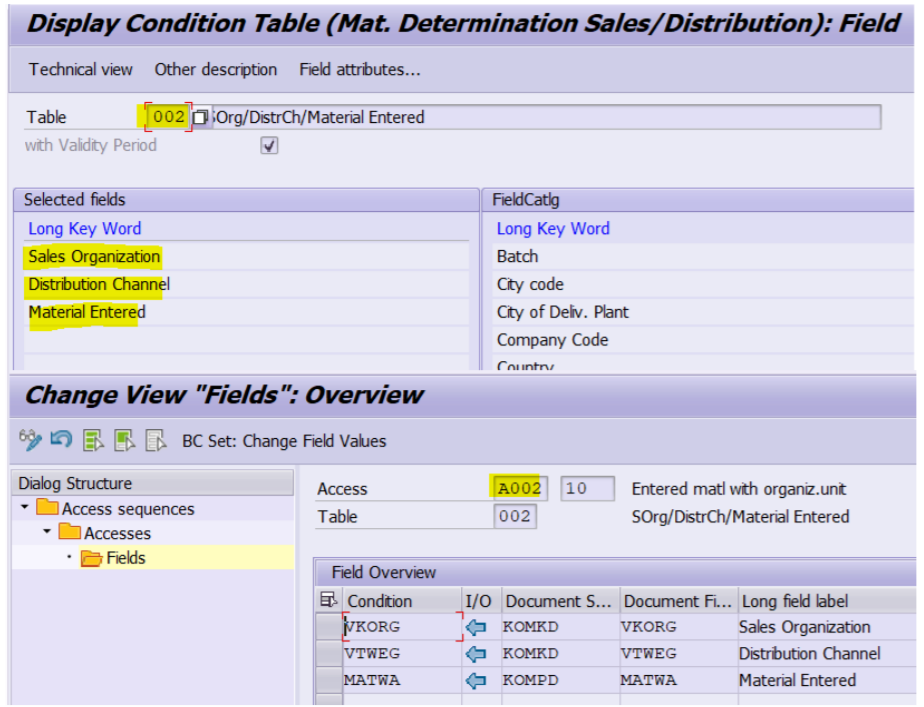Click the Select Block toolbar icon
This screenshot has width=924, height=707.
coord(125,440)
